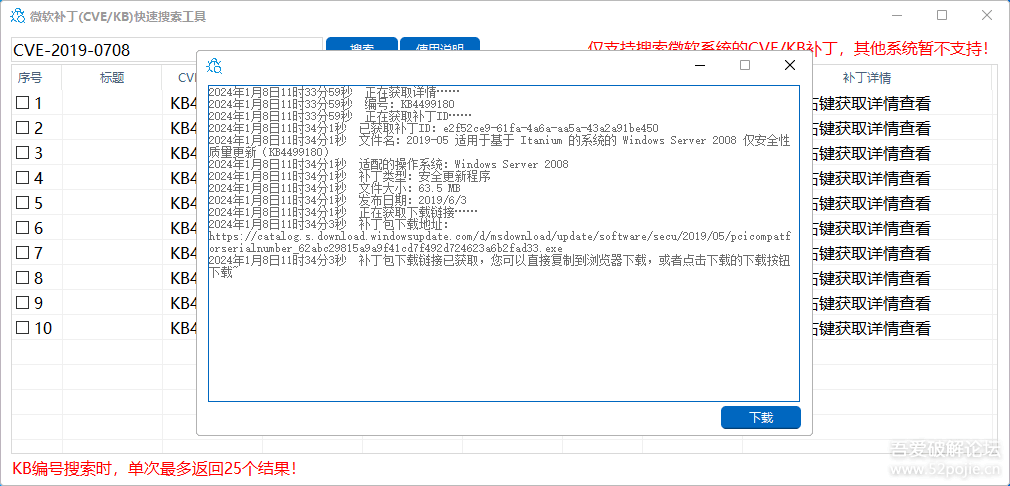Check the checkbox for row 1
Screen dimensions: 1010x486
pyautogui.click(x=23, y=103)
